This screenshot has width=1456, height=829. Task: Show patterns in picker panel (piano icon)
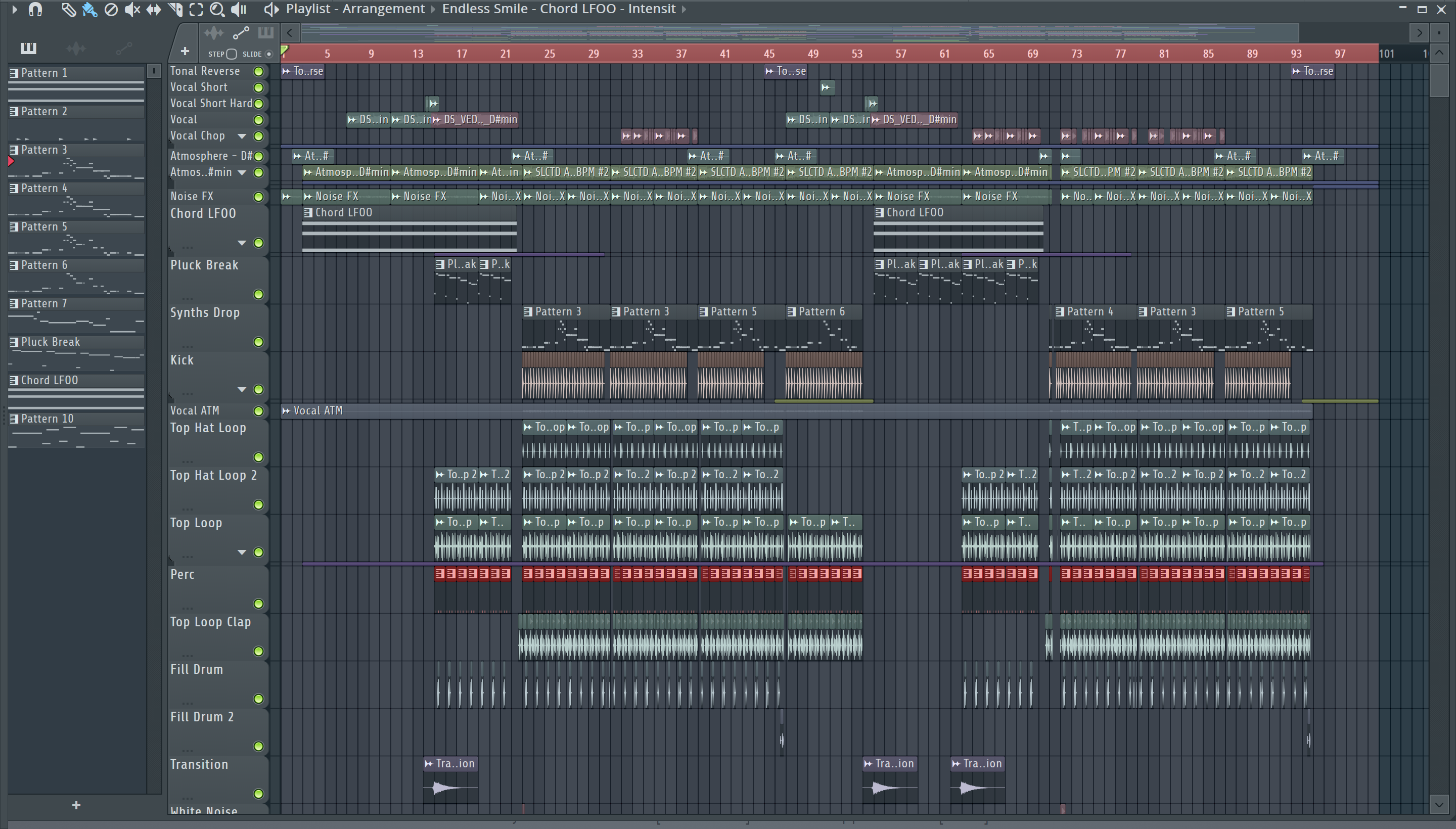(28, 49)
